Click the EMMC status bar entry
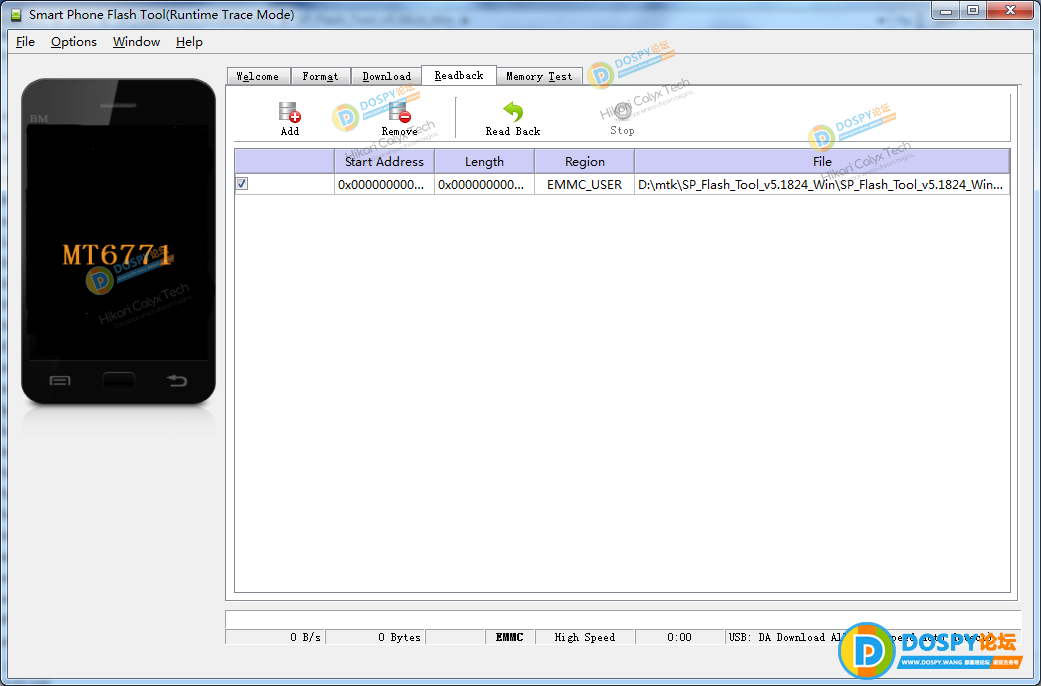1041x686 pixels. click(x=509, y=637)
